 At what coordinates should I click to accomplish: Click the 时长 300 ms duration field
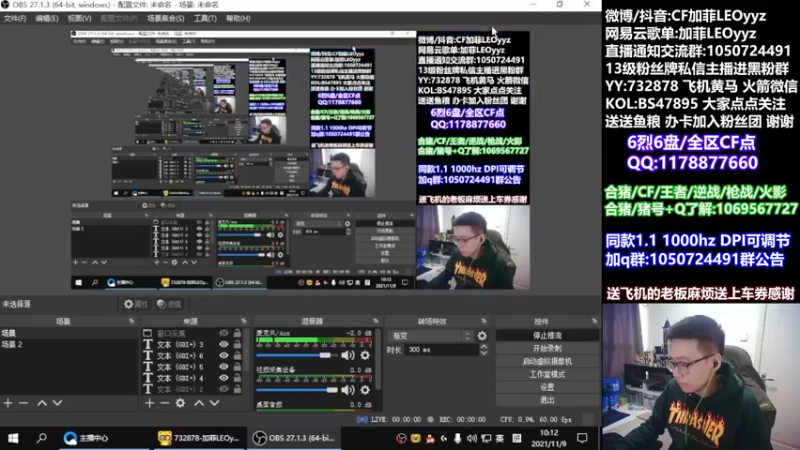(442, 349)
